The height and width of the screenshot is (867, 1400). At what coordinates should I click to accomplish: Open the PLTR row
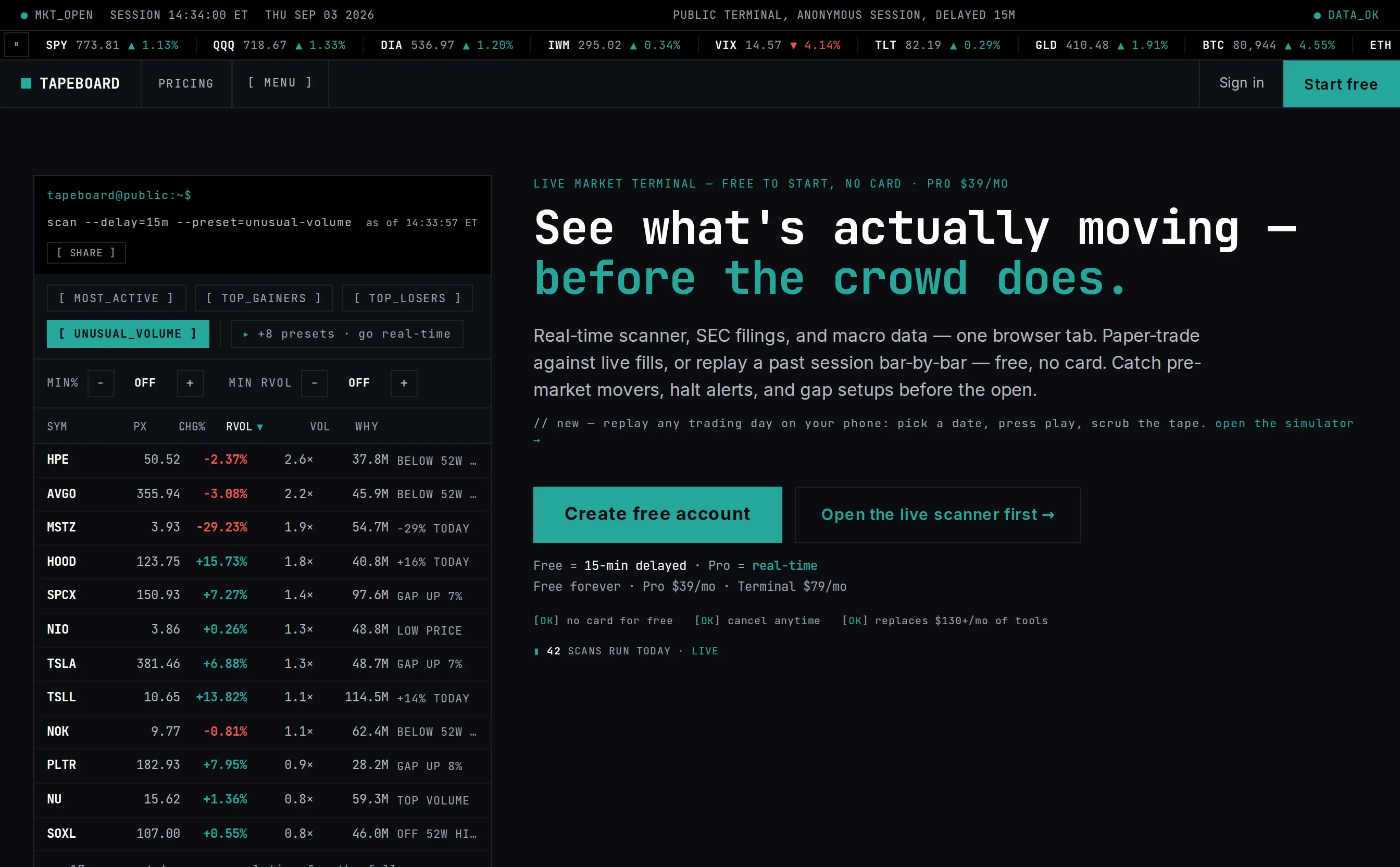(x=262, y=765)
